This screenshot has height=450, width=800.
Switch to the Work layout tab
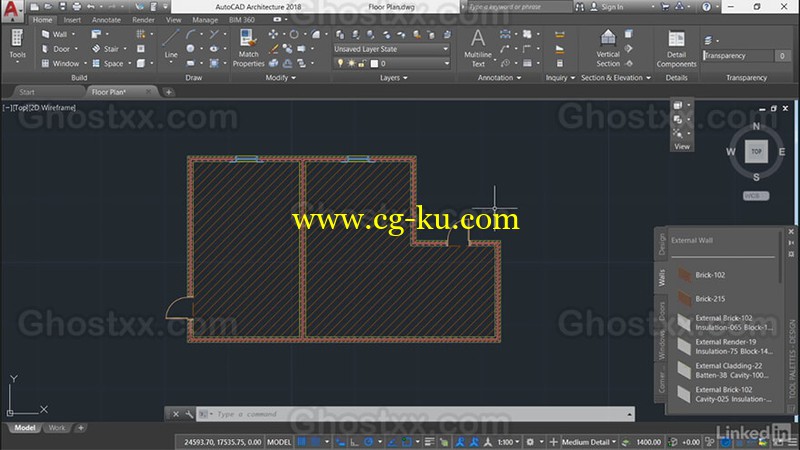[x=57, y=428]
